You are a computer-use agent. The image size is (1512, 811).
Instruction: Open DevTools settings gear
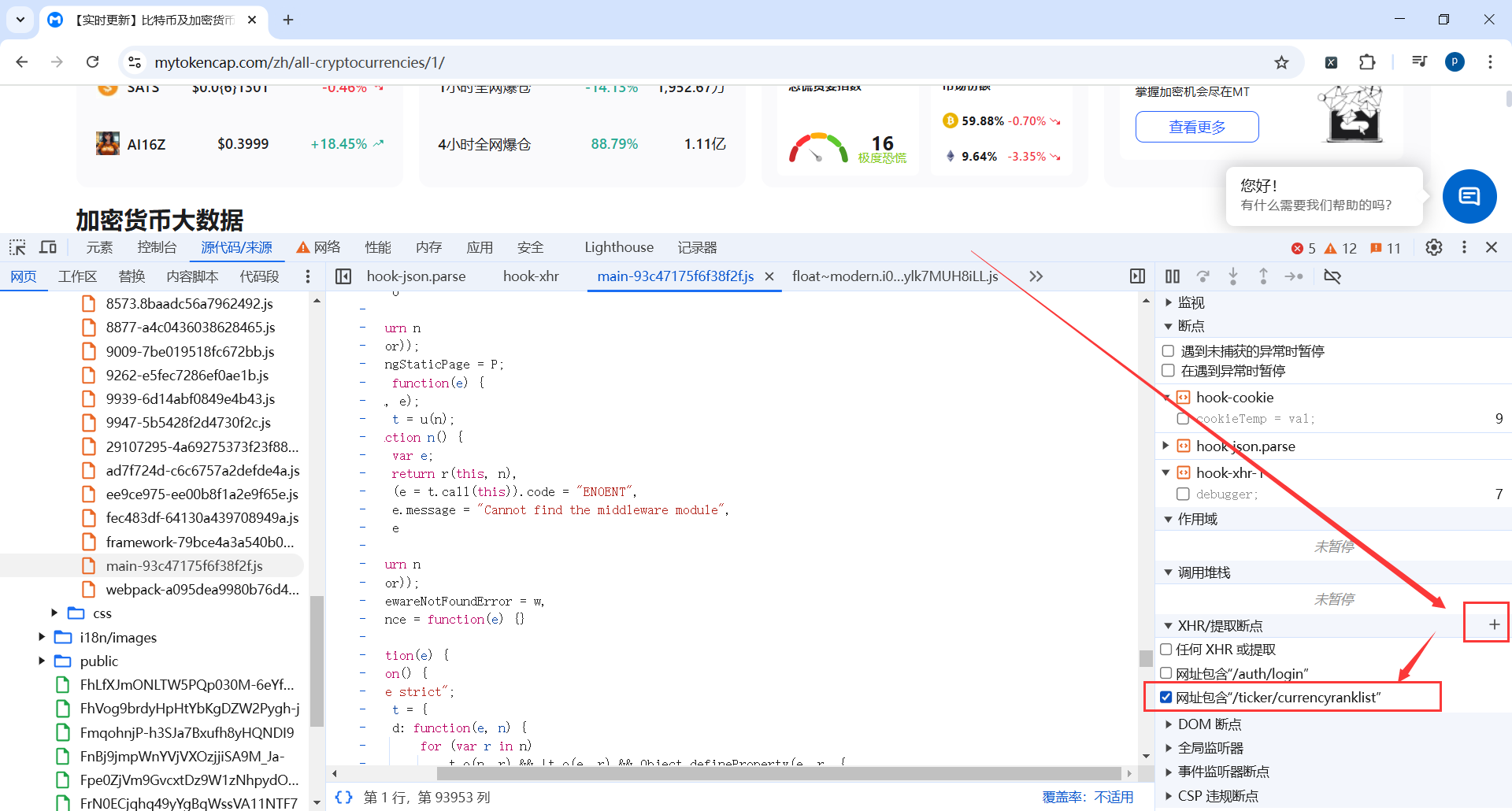tap(1434, 247)
